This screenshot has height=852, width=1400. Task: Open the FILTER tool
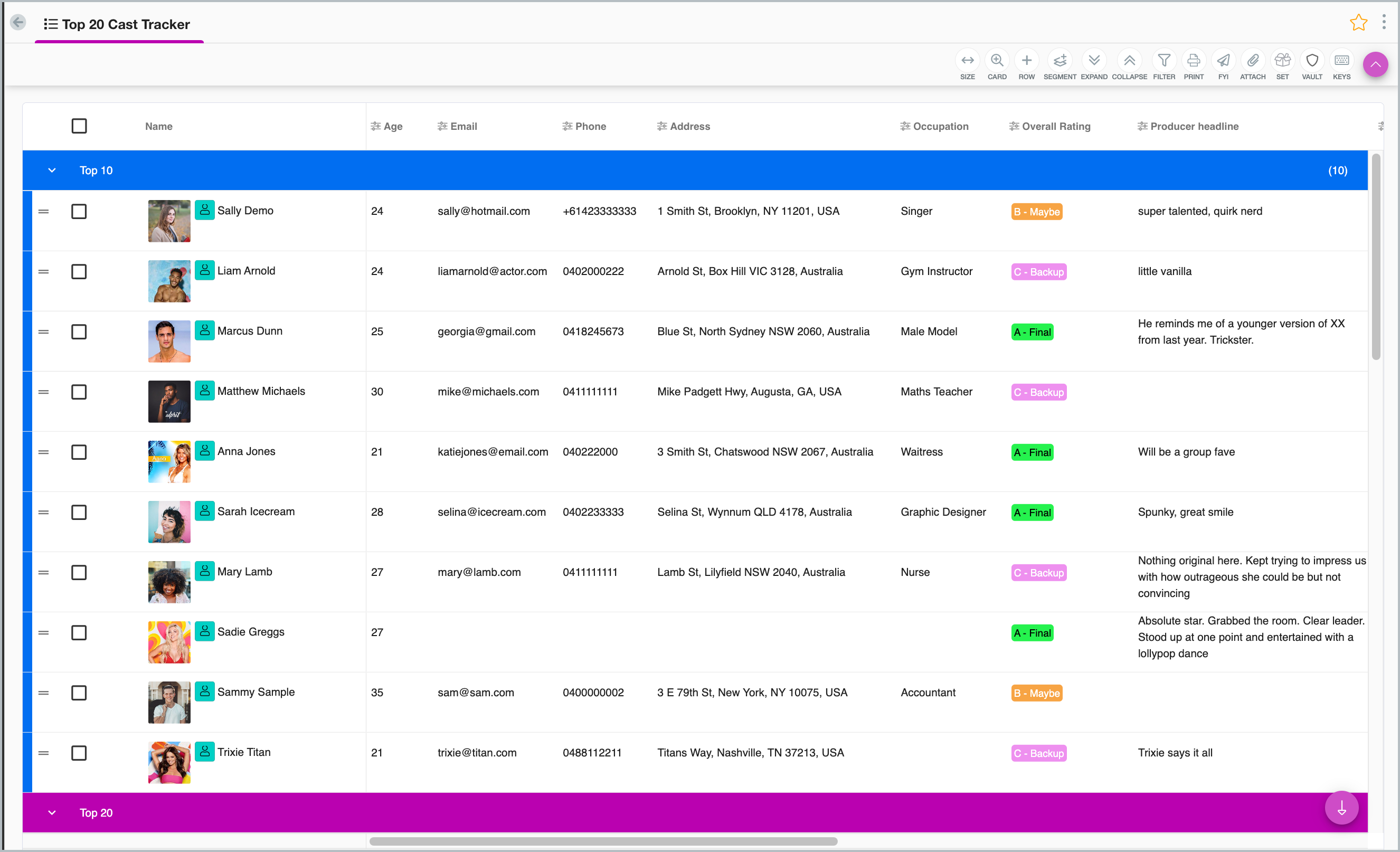[1163, 61]
